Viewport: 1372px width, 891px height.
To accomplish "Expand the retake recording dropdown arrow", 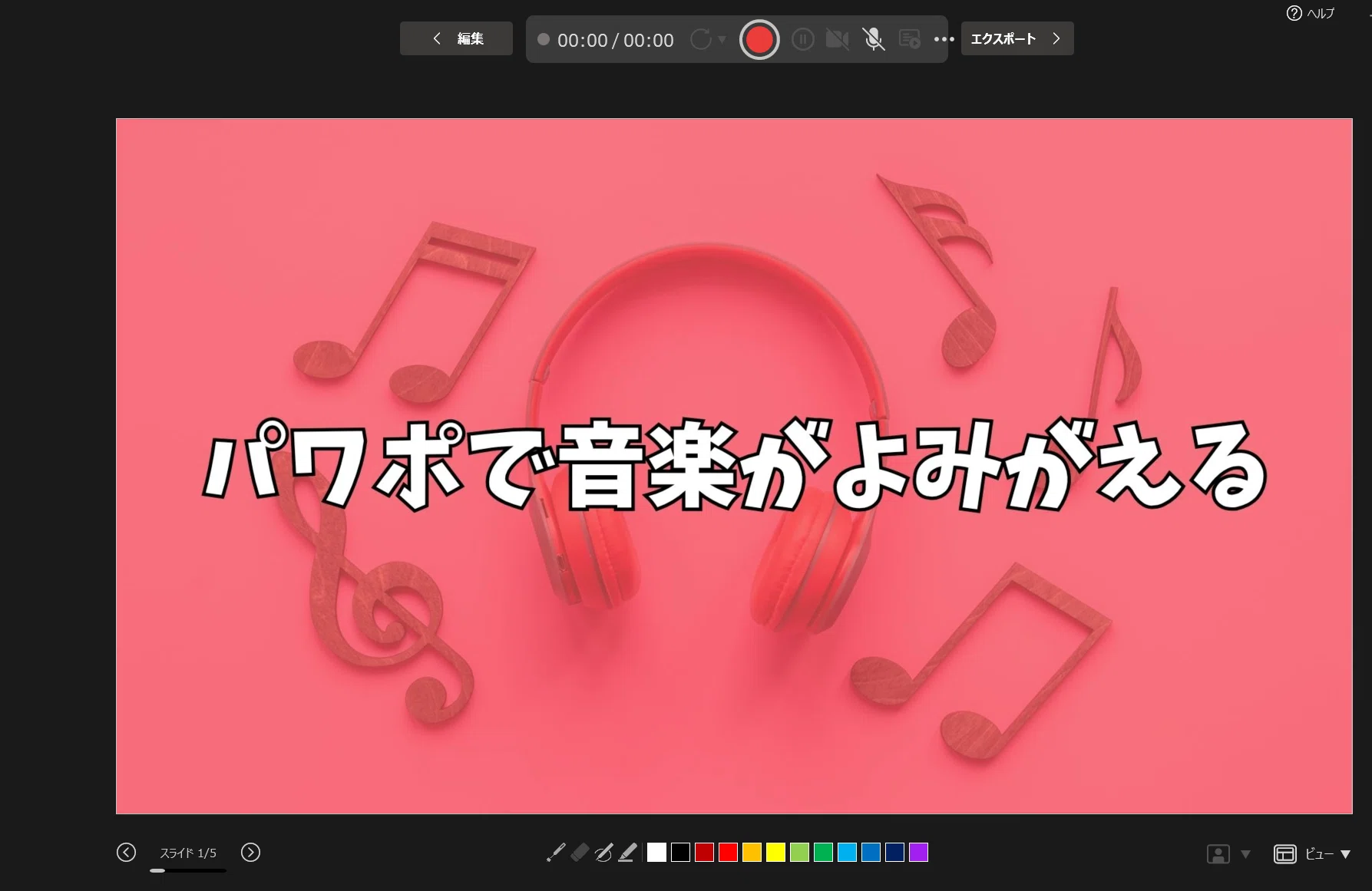I will 722,39.
